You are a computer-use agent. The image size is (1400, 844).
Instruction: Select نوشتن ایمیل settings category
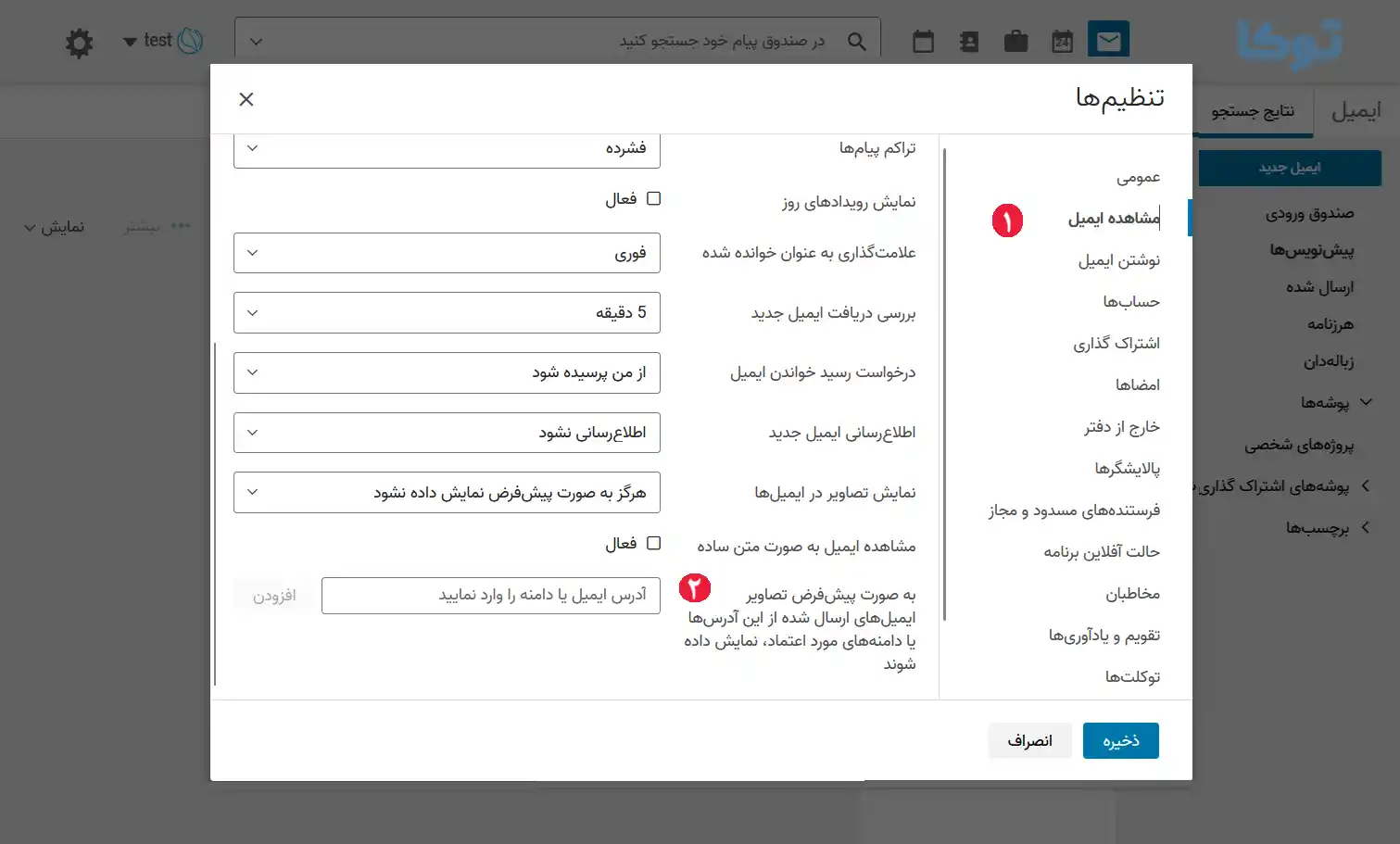1119,260
